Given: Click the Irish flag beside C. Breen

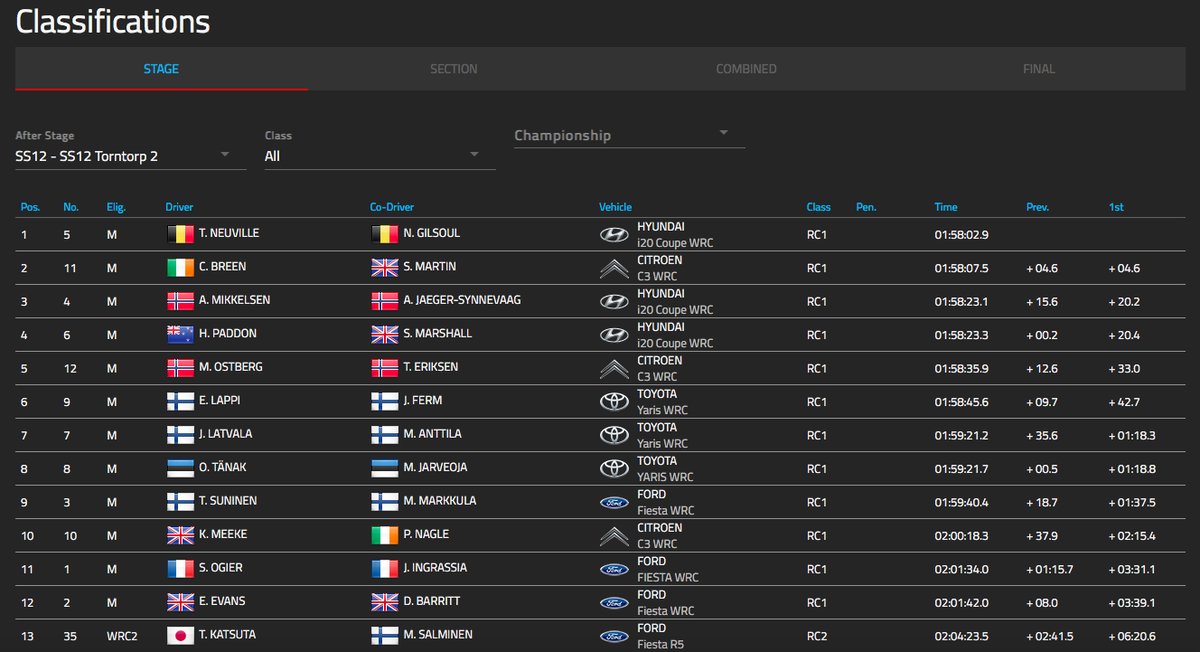Looking at the screenshot, I should click(x=180, y=268).
